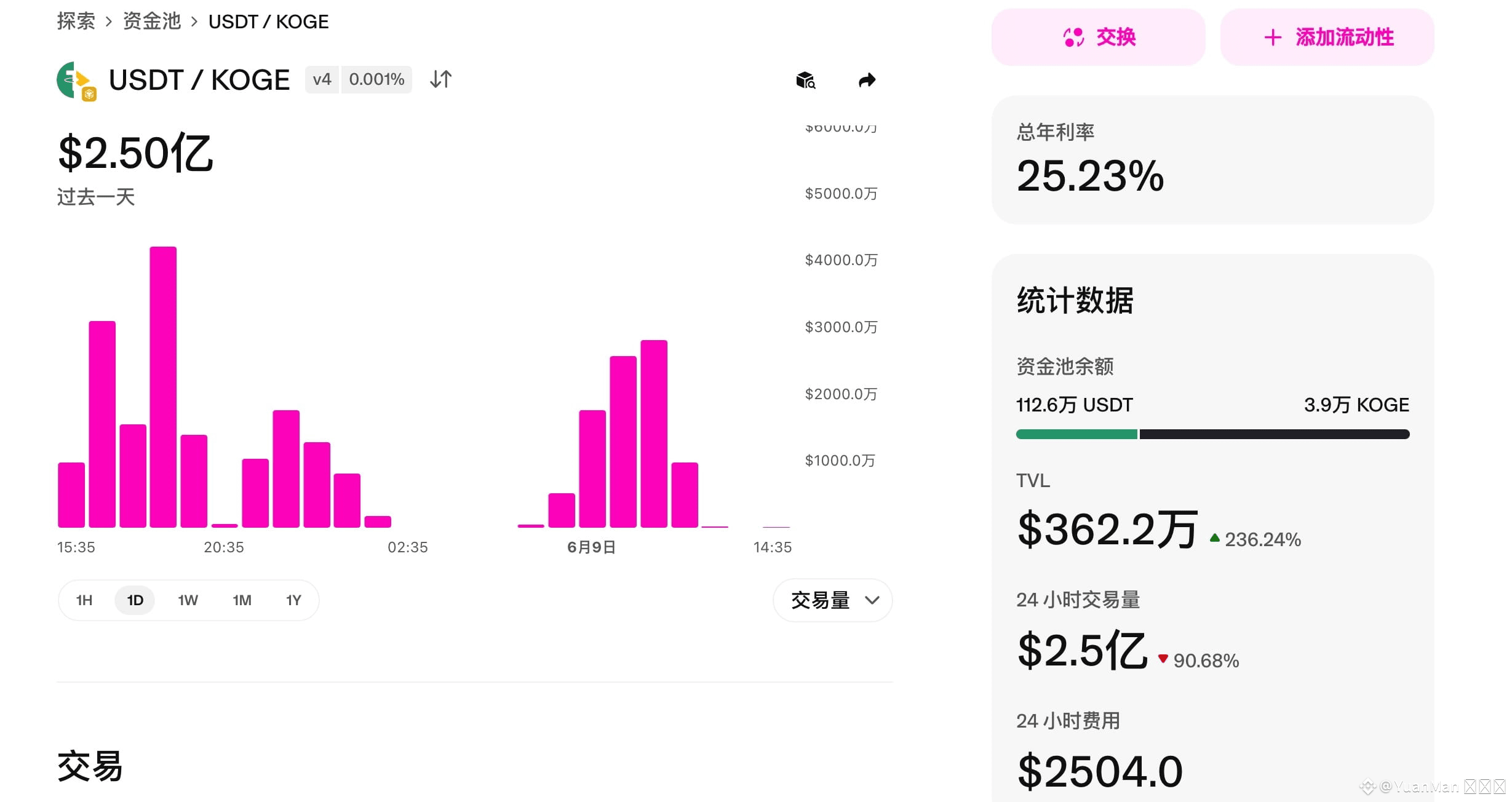Click the 3.9万 KOGE balance text
1512x802 pixels.
pos(1356,405)
